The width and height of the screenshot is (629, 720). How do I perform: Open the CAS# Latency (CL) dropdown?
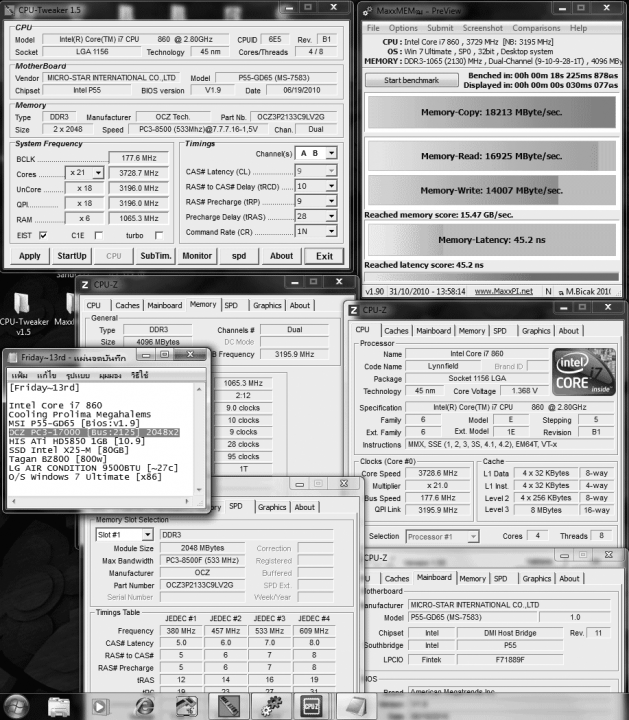coord(331,171)
